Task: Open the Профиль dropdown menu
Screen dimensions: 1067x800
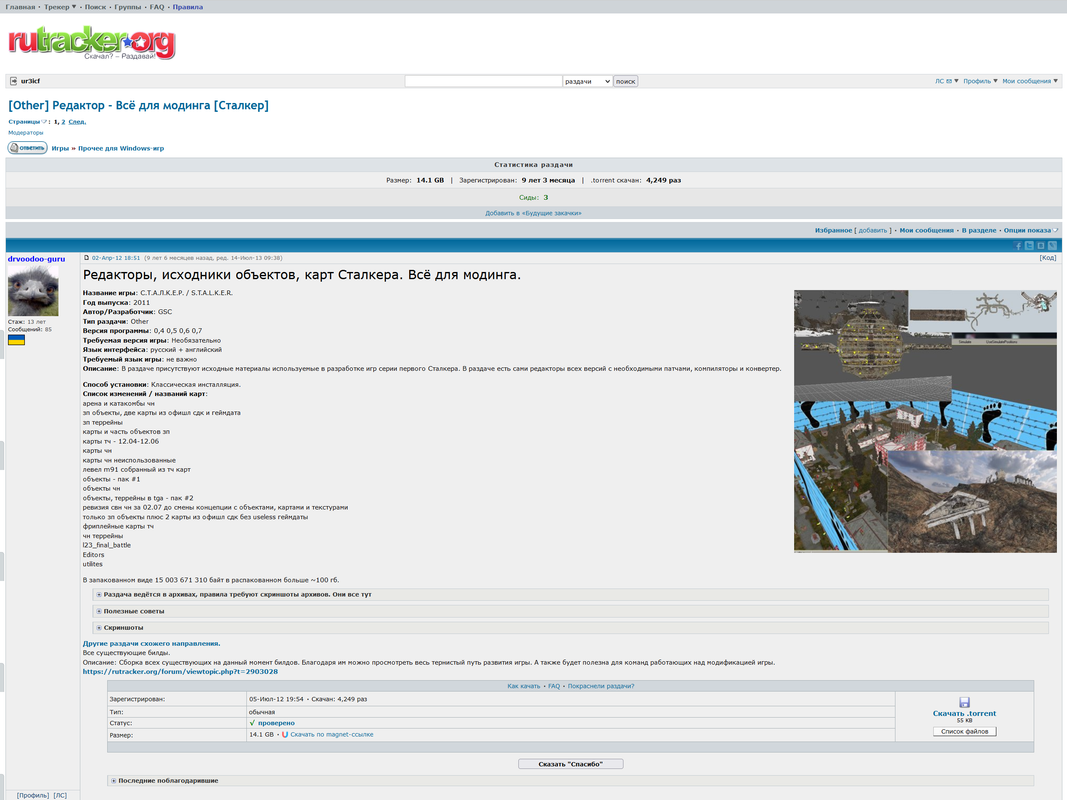Action: (x=980, y=81)
